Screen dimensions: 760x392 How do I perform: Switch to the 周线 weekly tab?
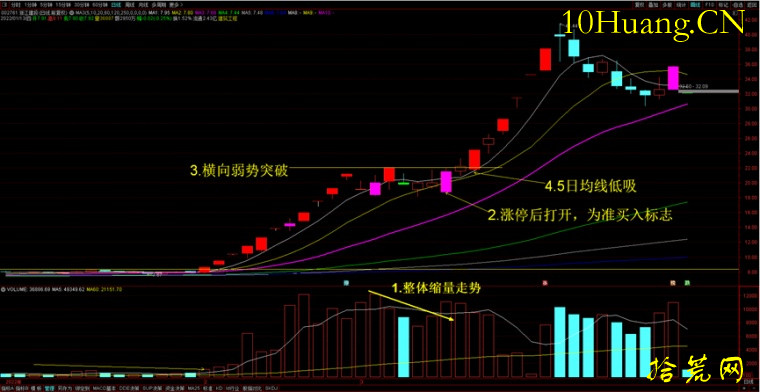131,4
